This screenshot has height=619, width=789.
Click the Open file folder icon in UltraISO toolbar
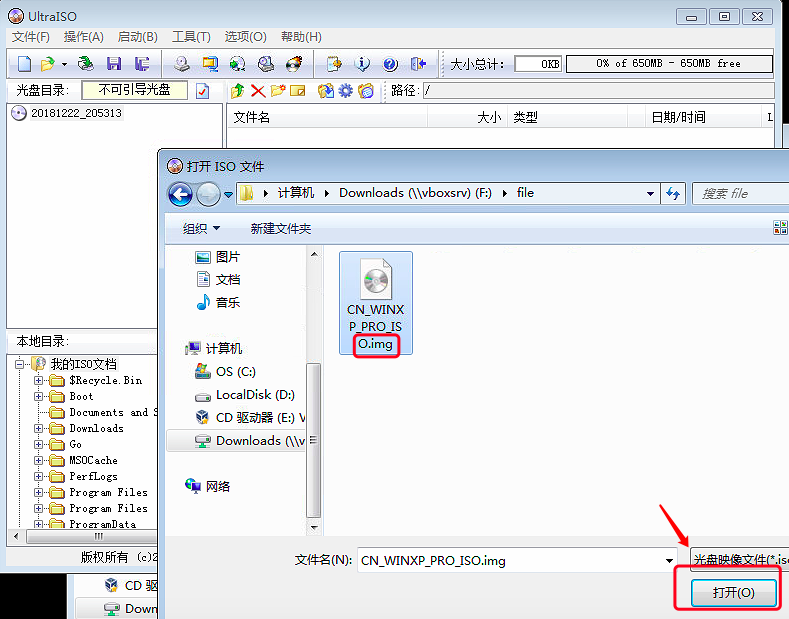(48, 64)
